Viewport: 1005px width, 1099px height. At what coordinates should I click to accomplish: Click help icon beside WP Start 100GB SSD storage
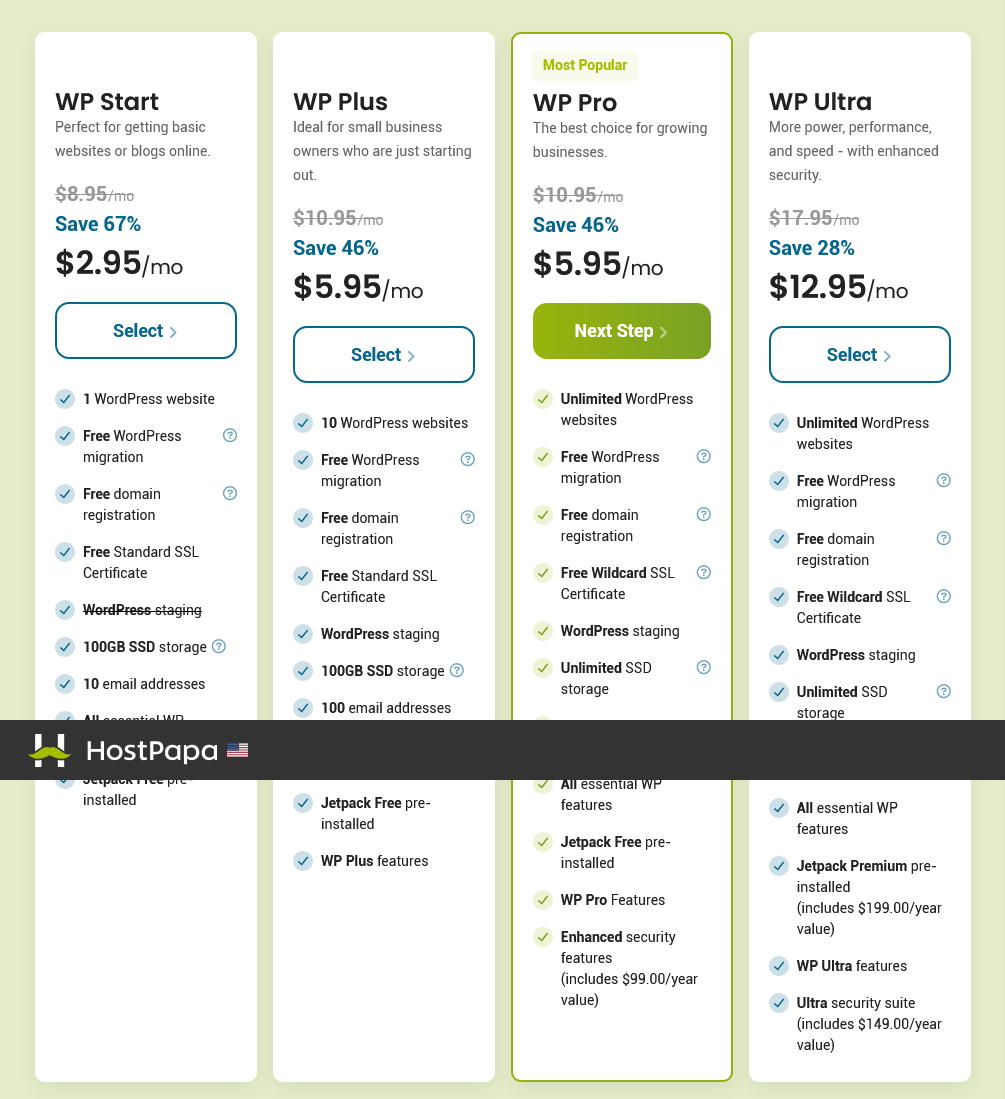(x=219, y=646)
